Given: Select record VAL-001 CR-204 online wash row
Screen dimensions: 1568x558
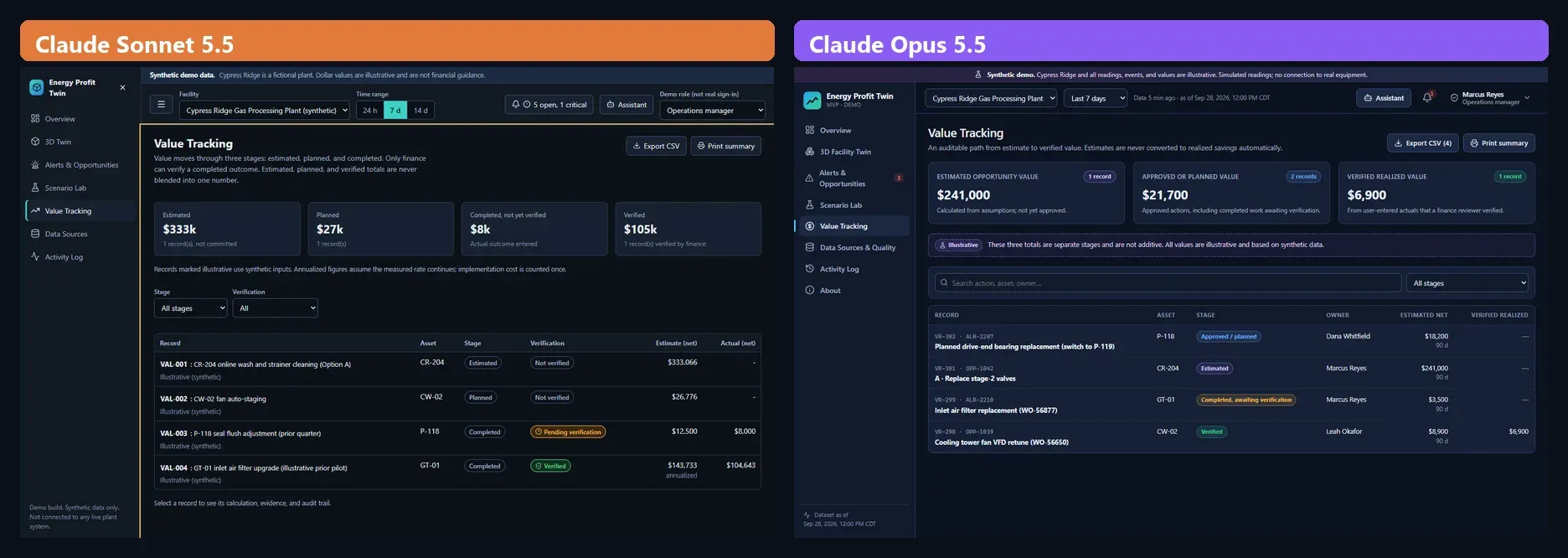Looking at the screenshot, I should [x=457, y=369].
